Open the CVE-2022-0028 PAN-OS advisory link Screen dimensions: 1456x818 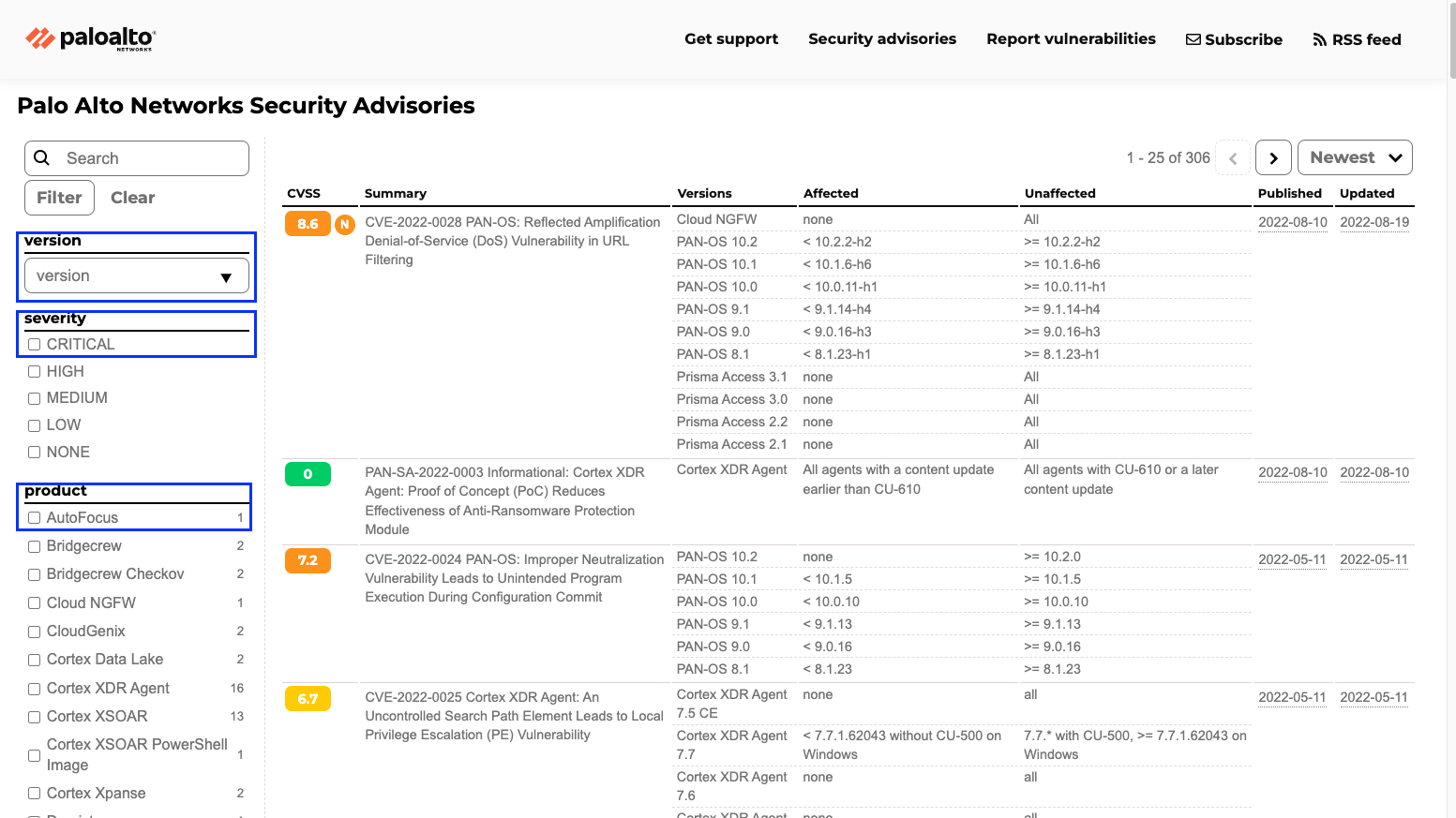pyautogui.click(x=513, y=241)
